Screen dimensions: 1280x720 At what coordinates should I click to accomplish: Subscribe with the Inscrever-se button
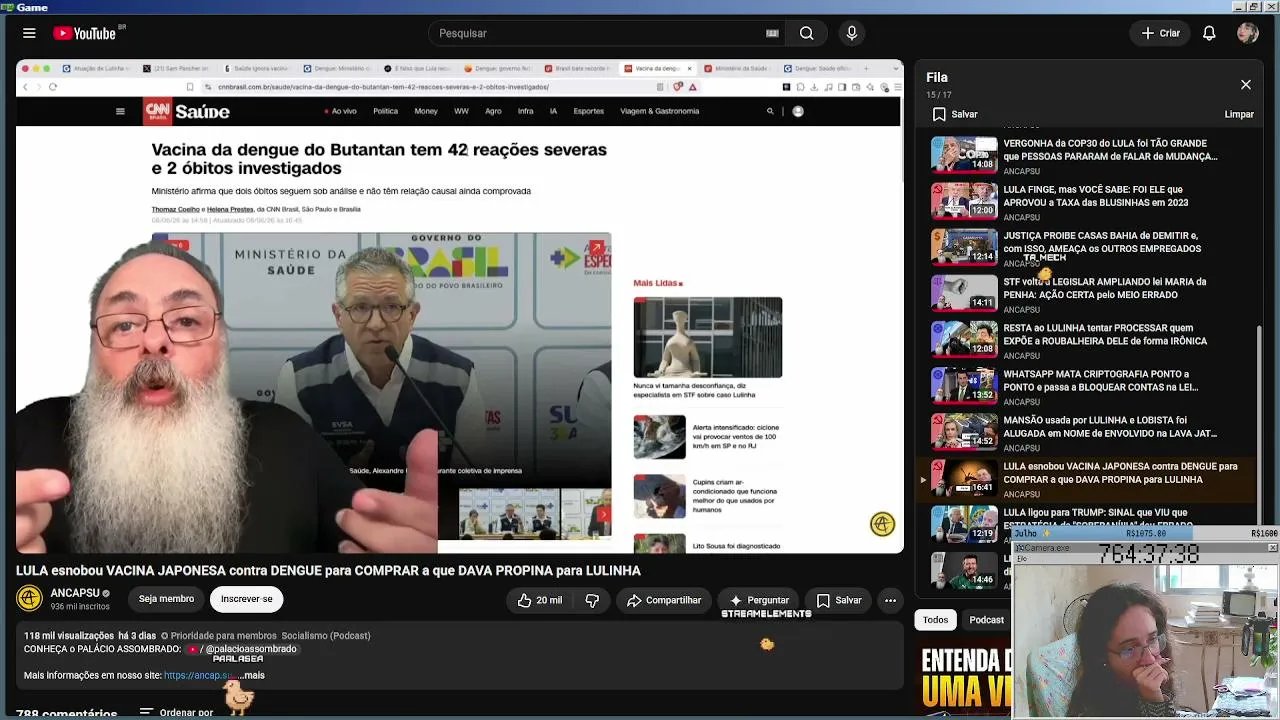247,599
